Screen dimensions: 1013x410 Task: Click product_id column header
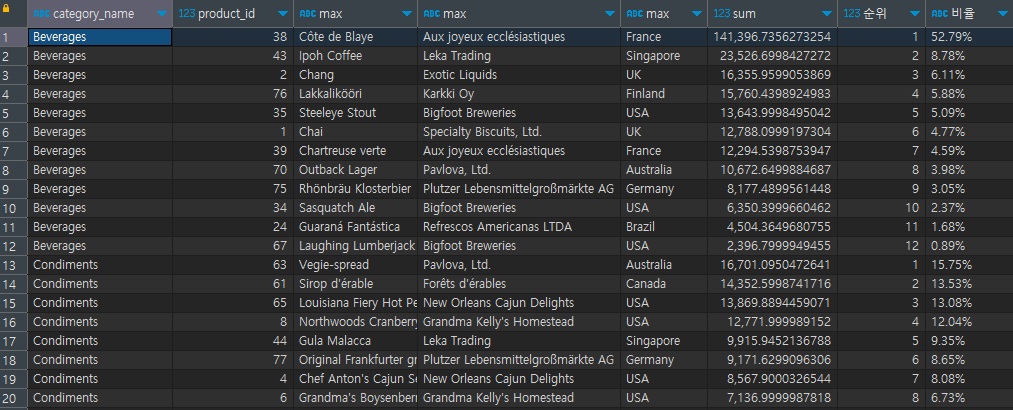(233, 14)
